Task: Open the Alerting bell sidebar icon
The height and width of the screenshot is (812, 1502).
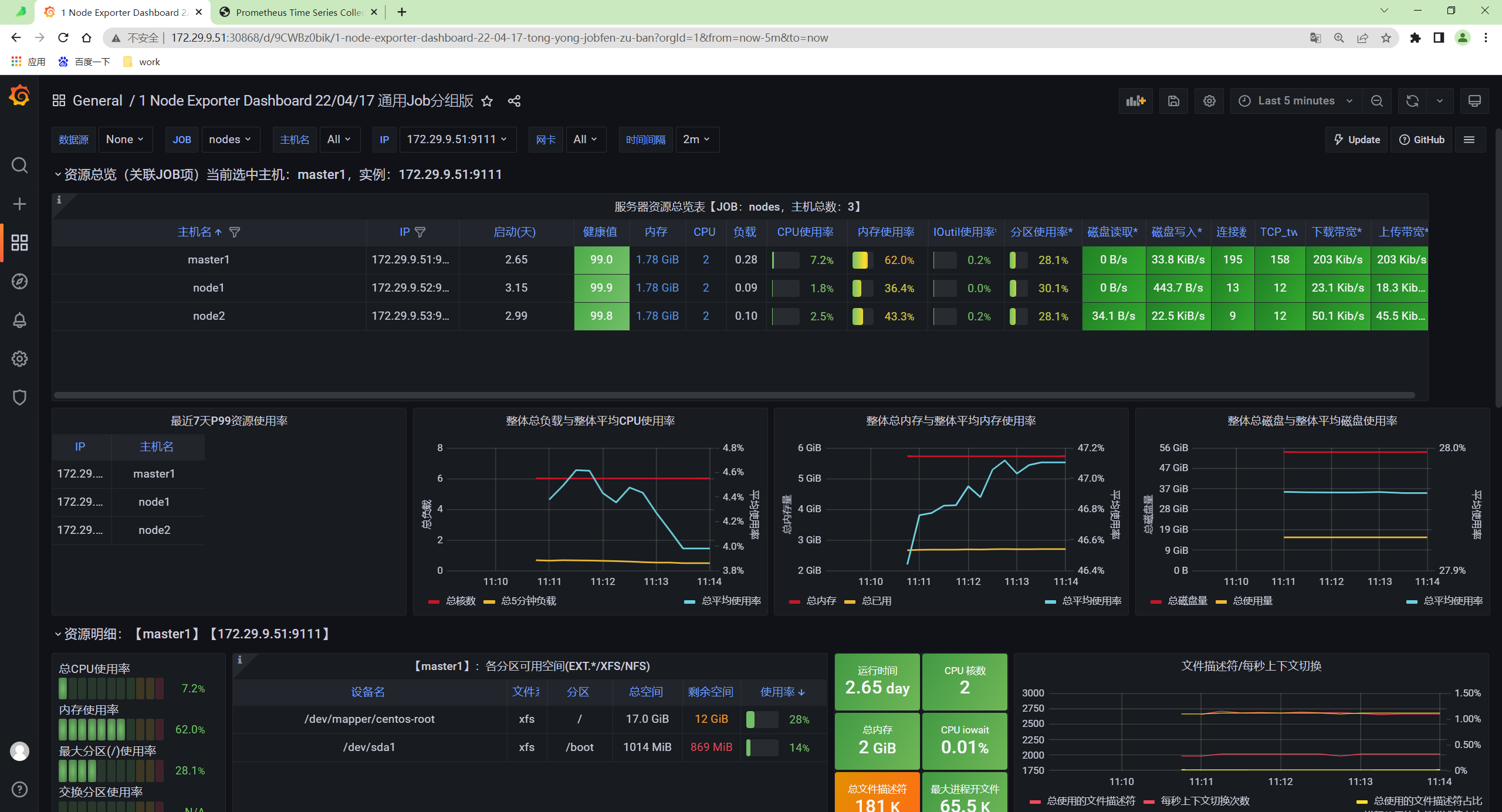Action: pyautogui.click(x=19, y=320)
